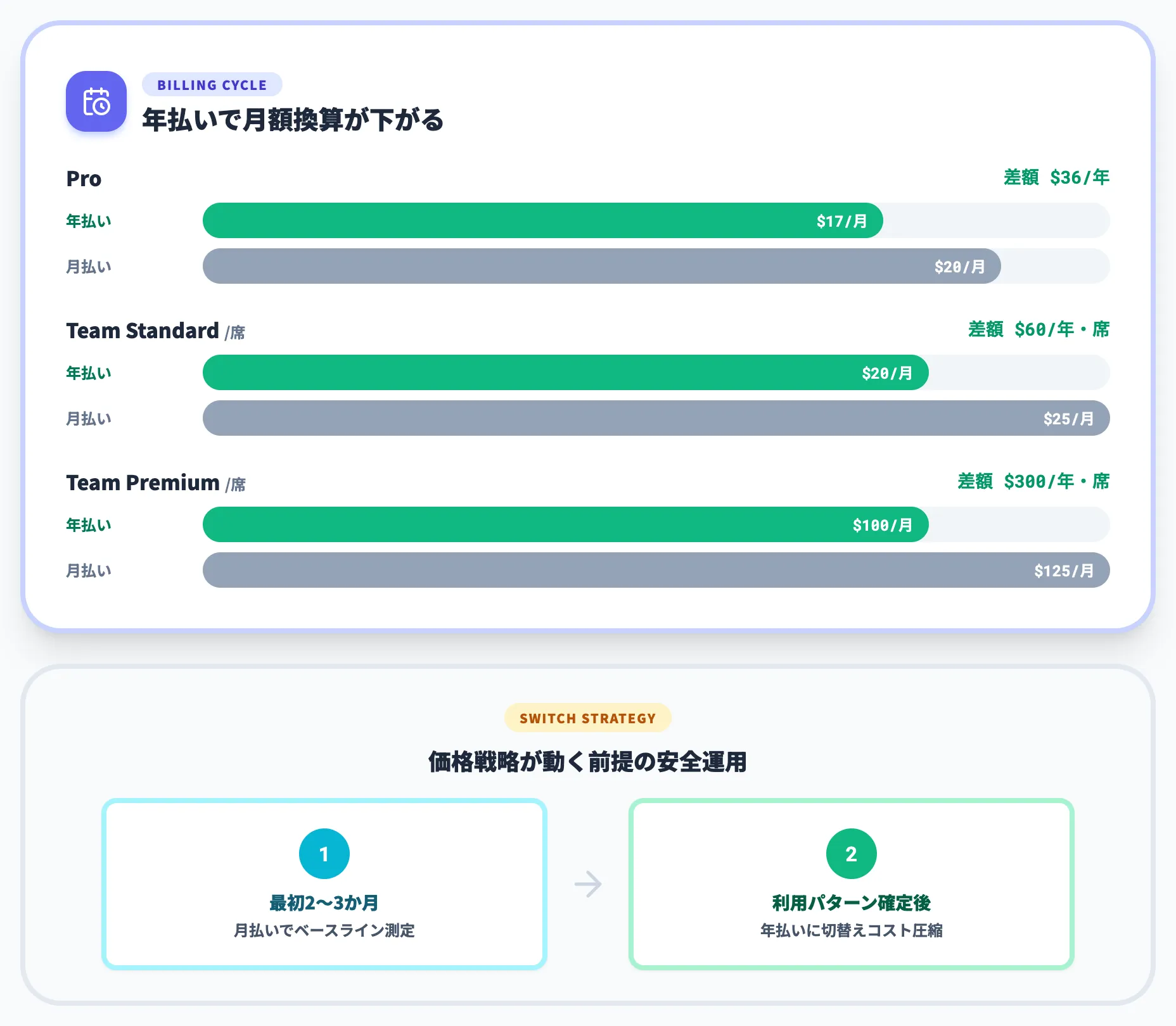Viewport: 1176px width, 1026px height.
Task: Click the BILLING CYCLE badge
Action: (212, 85)
